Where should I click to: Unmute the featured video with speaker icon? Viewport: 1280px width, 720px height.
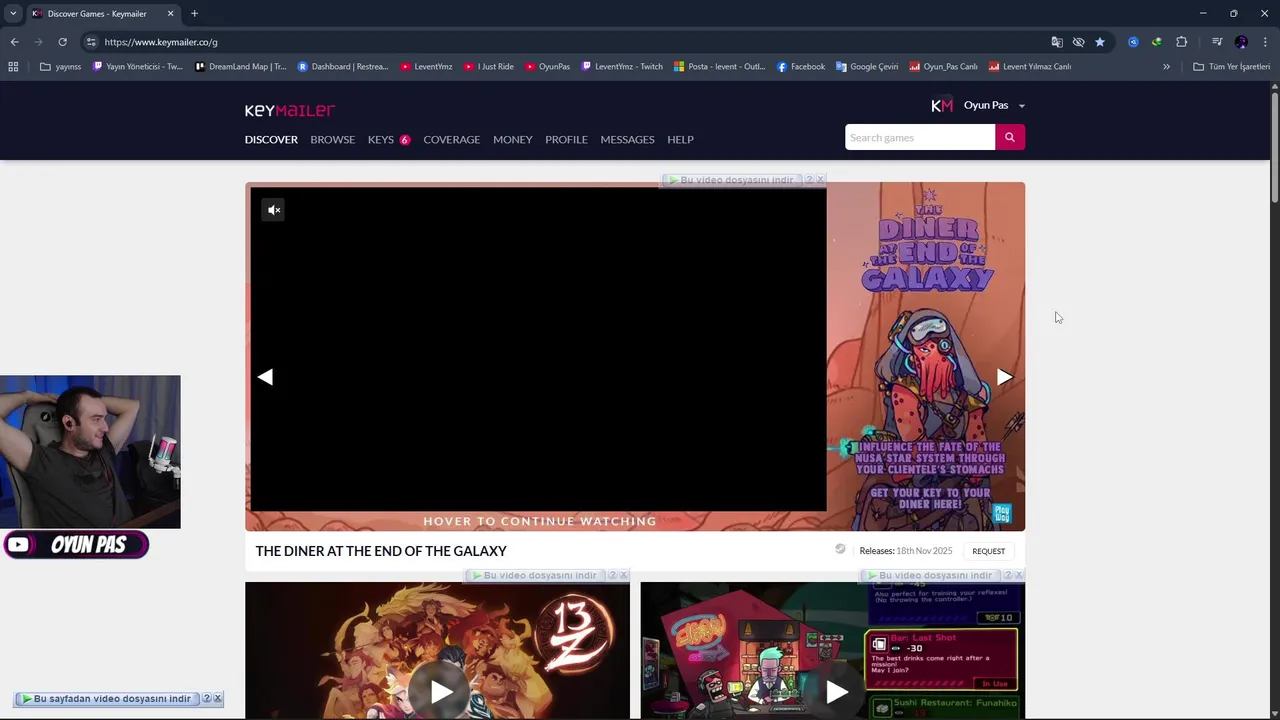[x=274, y=210]
